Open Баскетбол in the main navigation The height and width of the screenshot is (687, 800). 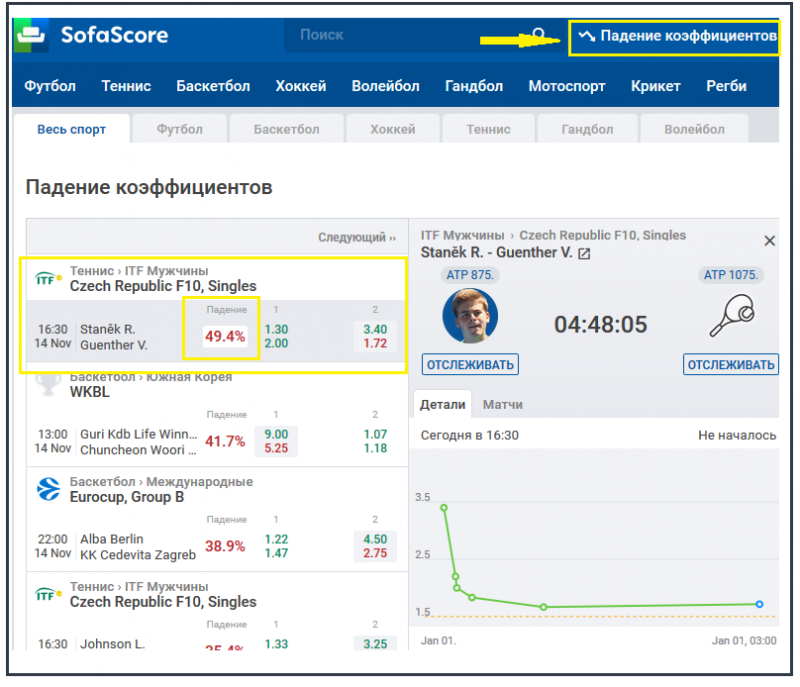213,86
